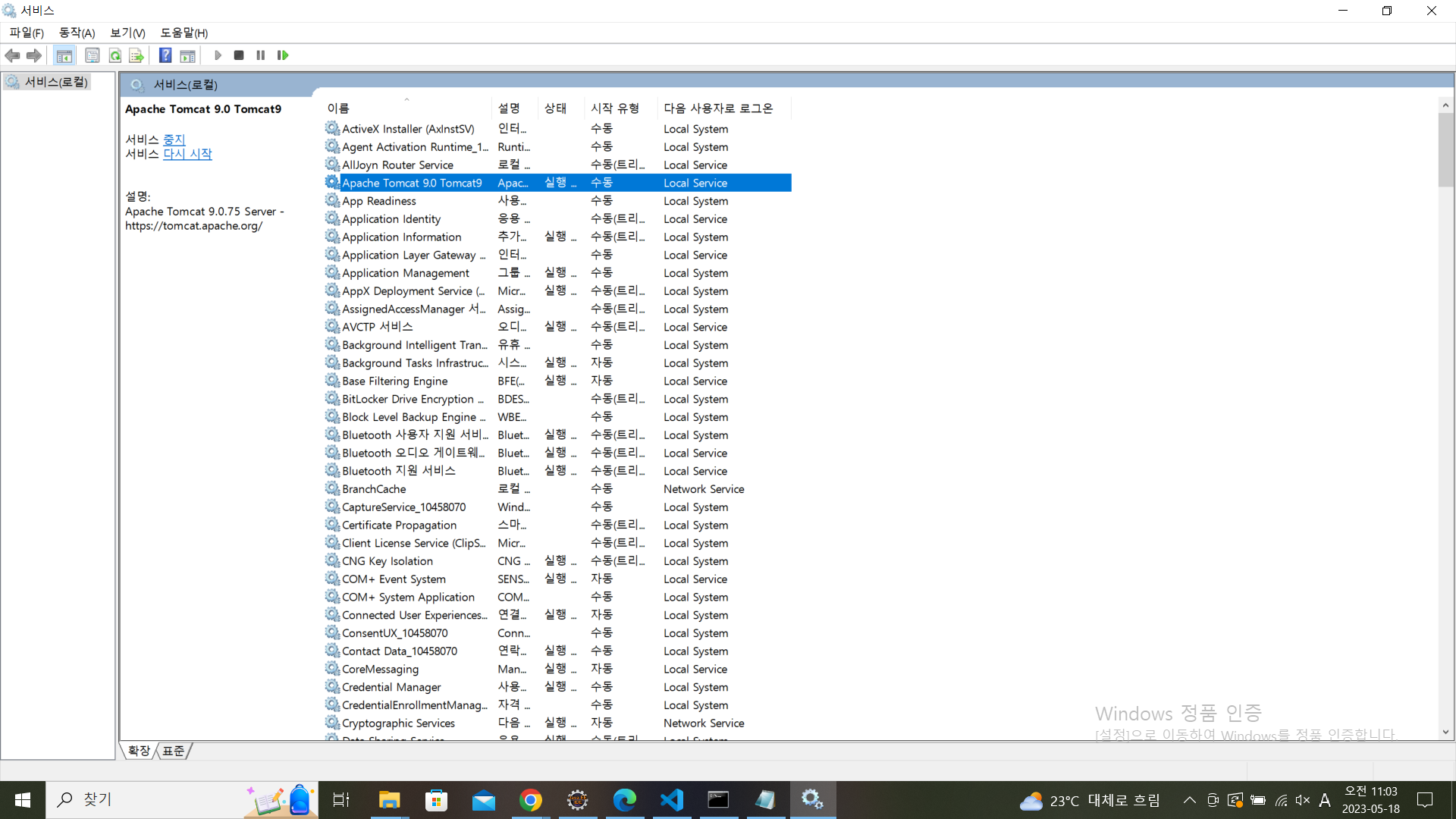Select the Credential Manager service

pyautogui.click(x=557, y=687)
